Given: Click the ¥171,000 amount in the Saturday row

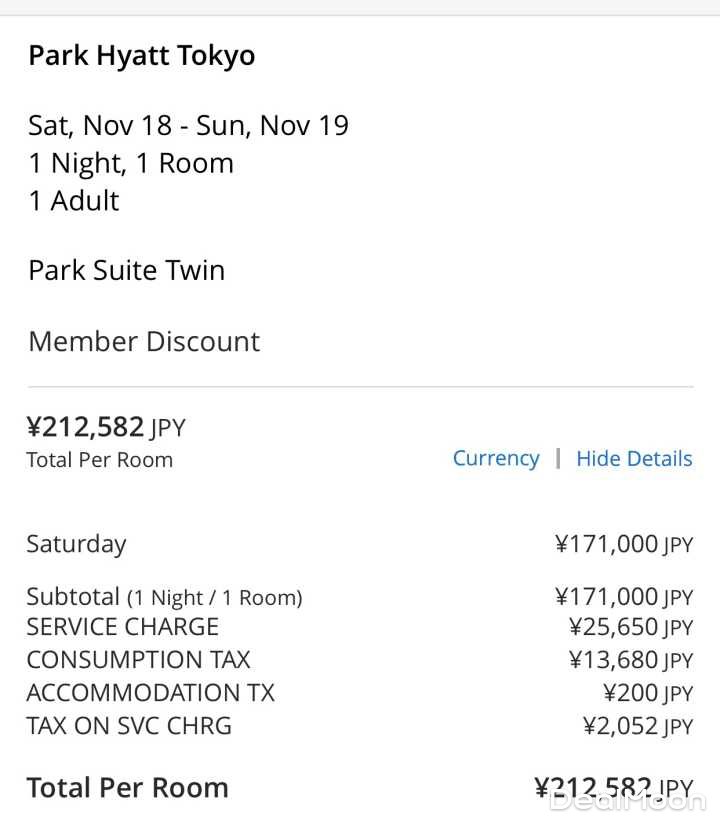Looking at the screenshot, I should (x=623, y=544).
